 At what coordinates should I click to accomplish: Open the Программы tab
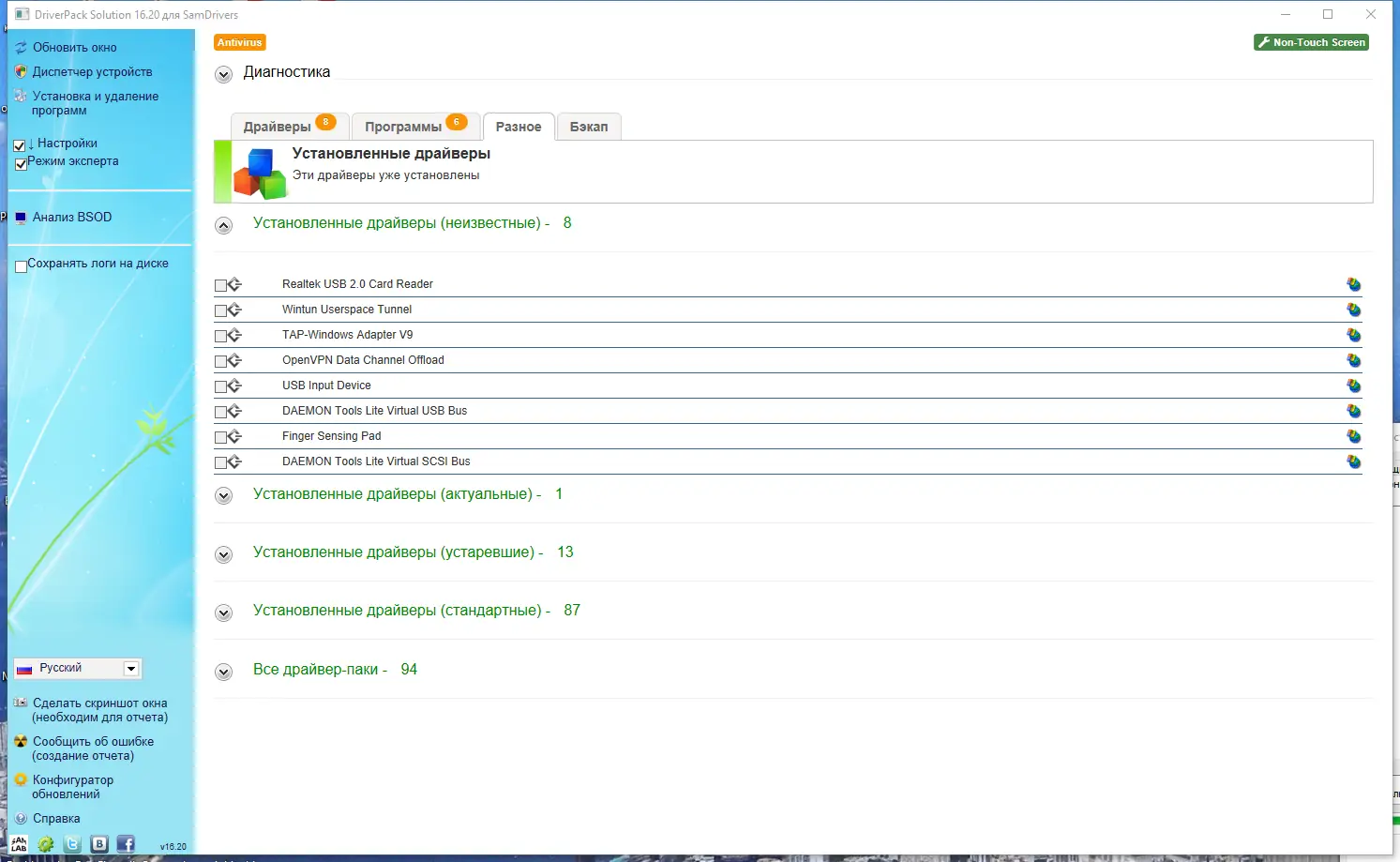click(416, 126)
